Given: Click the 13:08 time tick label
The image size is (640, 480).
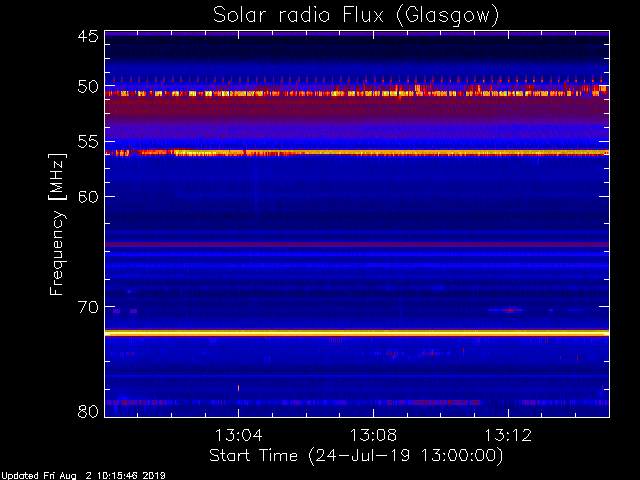Looking at the screenshot, I should point(373,435).
